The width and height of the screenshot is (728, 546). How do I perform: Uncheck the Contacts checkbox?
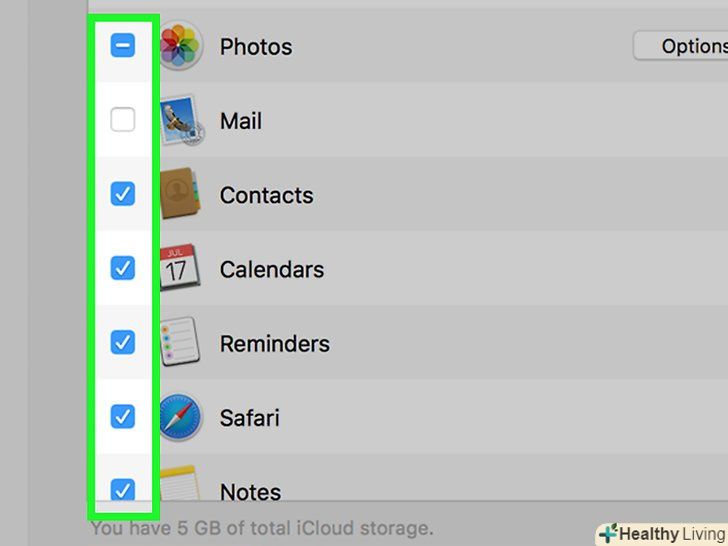[122, 195]
